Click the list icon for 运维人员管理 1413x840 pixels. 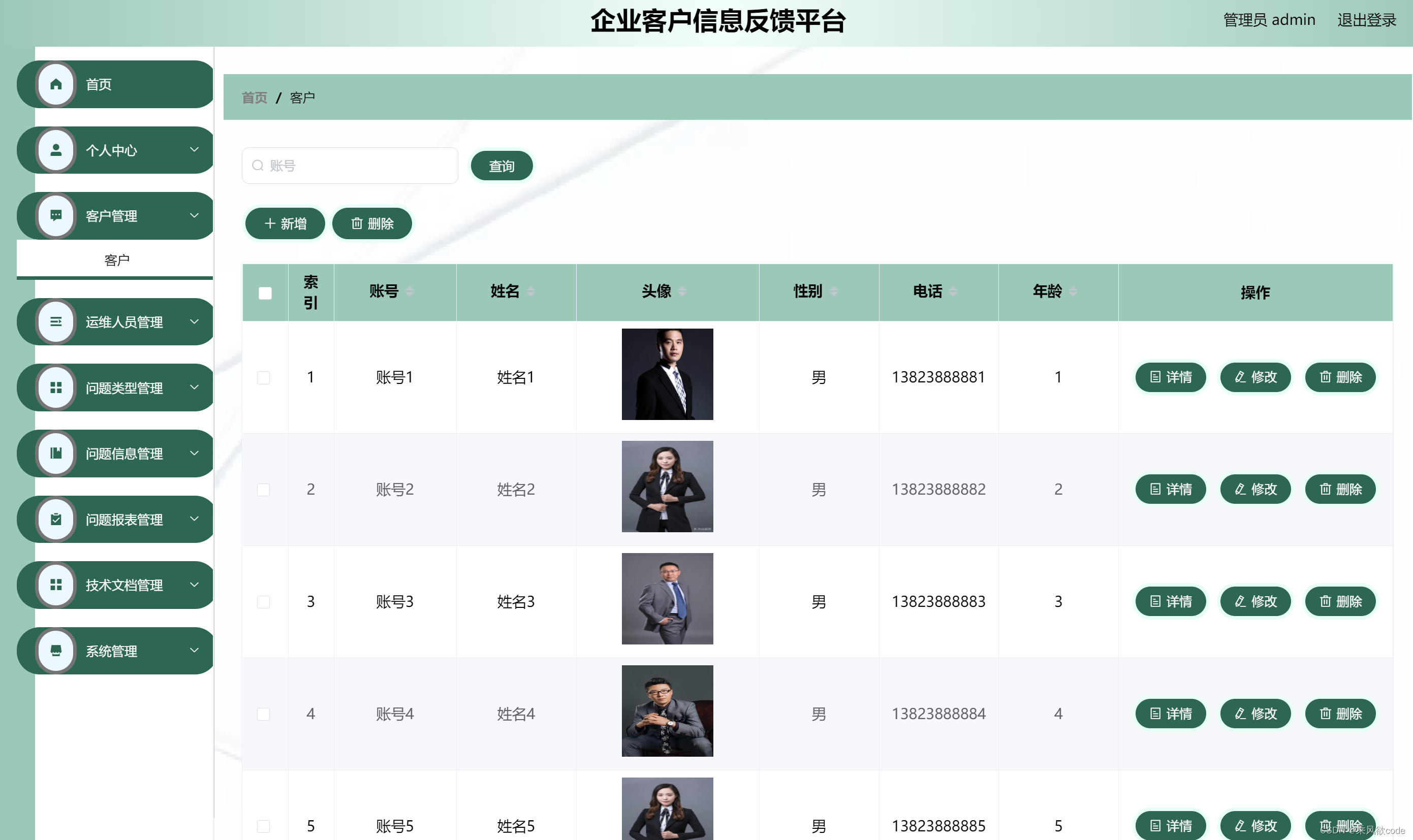click(x=55, y=321)
